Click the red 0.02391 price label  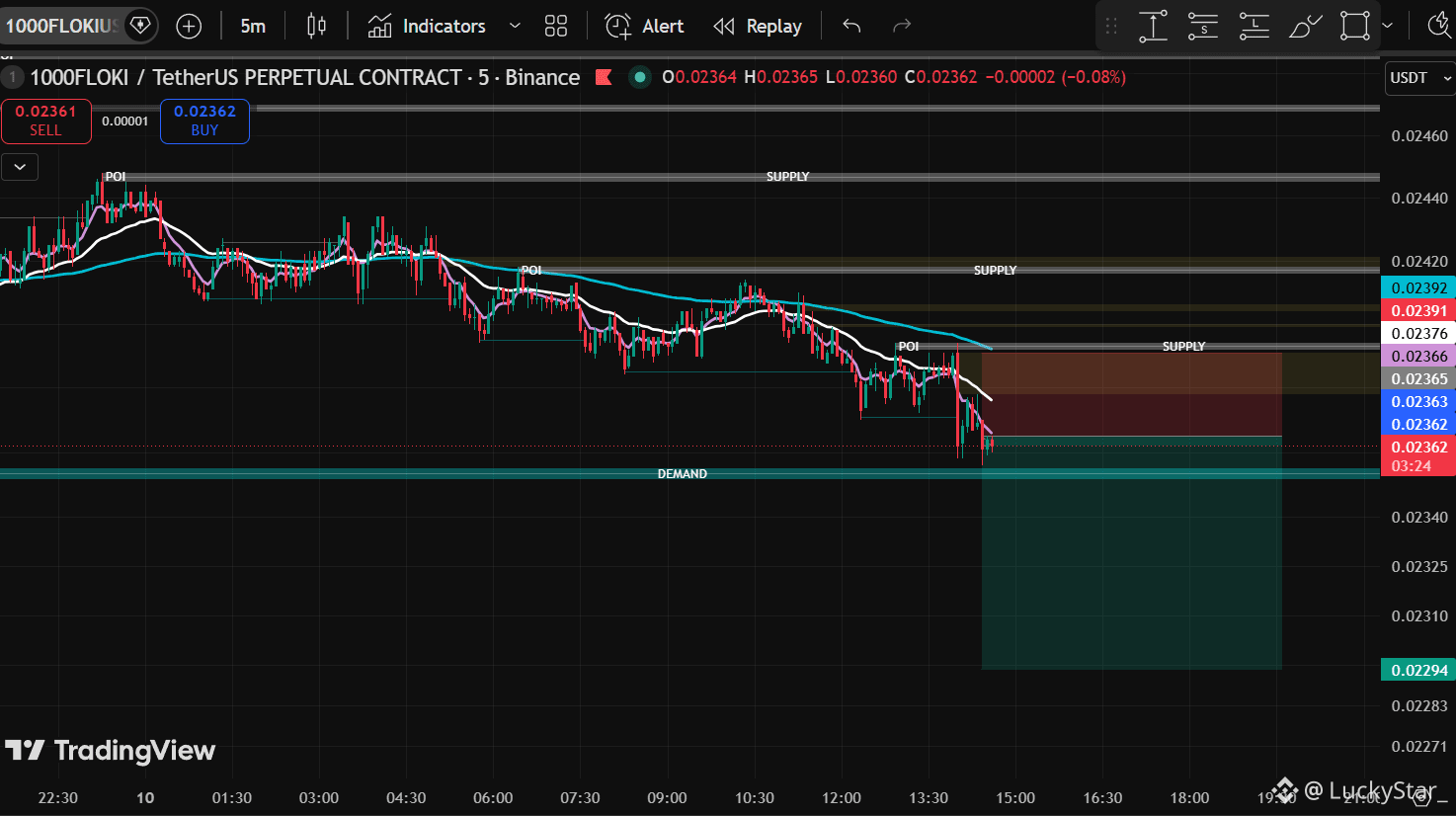point(1418,311)
